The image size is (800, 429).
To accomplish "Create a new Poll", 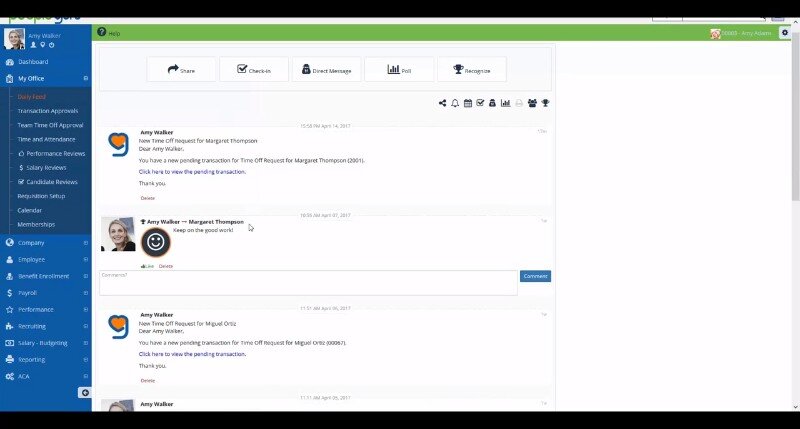I will (399, 70).
